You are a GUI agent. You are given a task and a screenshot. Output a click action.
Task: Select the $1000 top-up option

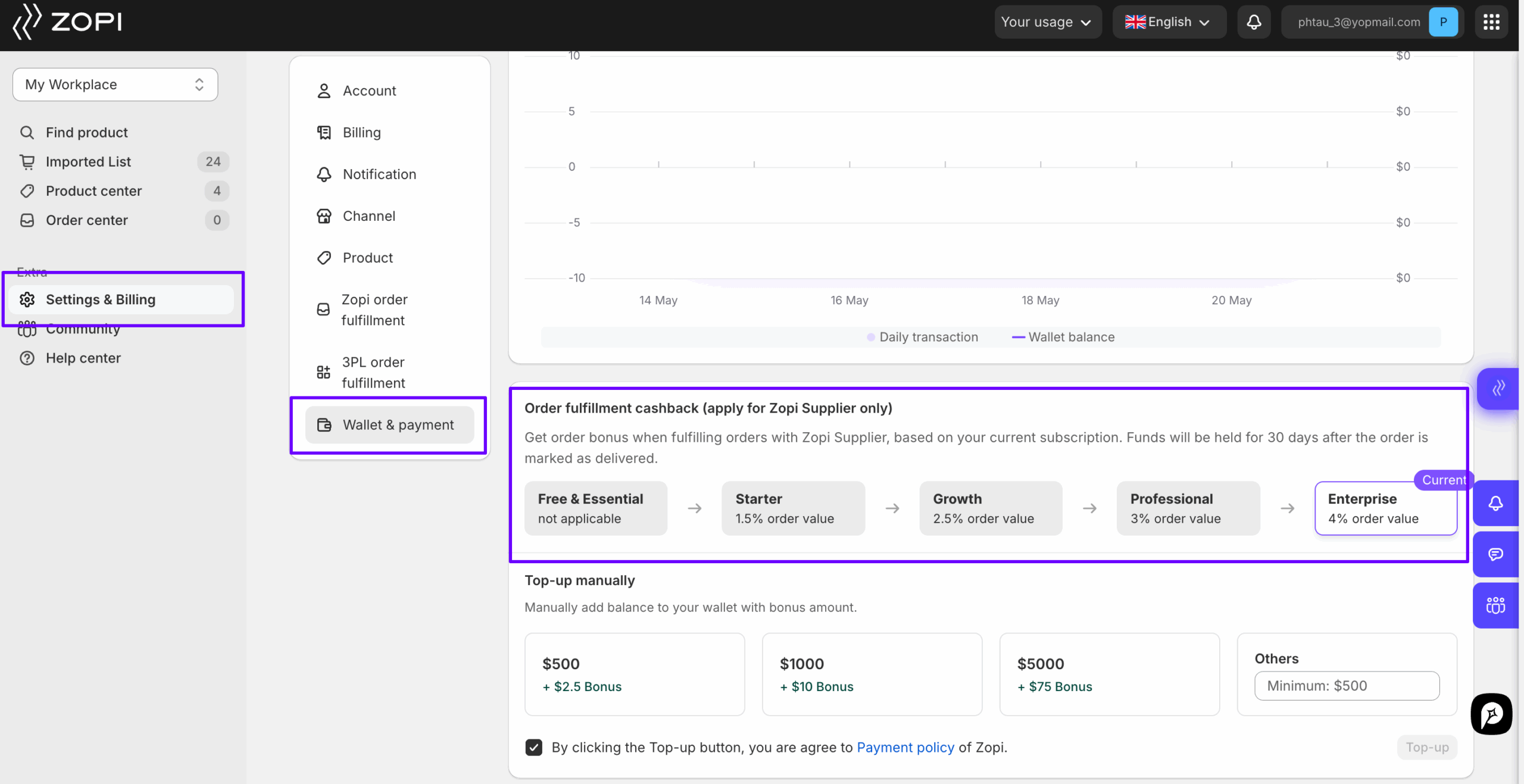872,674
